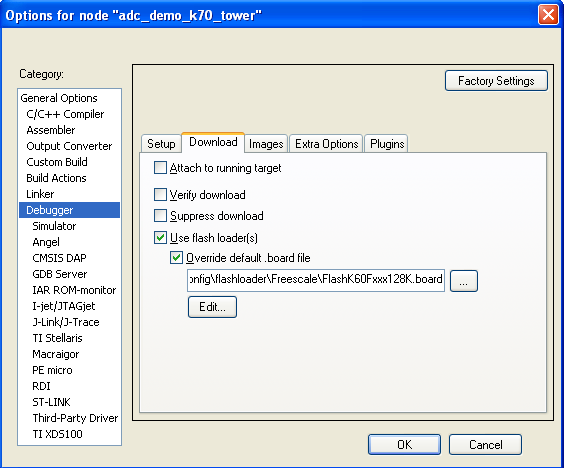Uncheck Use flash loader(s)
The image size is (564, 468).
click(160, 238)
